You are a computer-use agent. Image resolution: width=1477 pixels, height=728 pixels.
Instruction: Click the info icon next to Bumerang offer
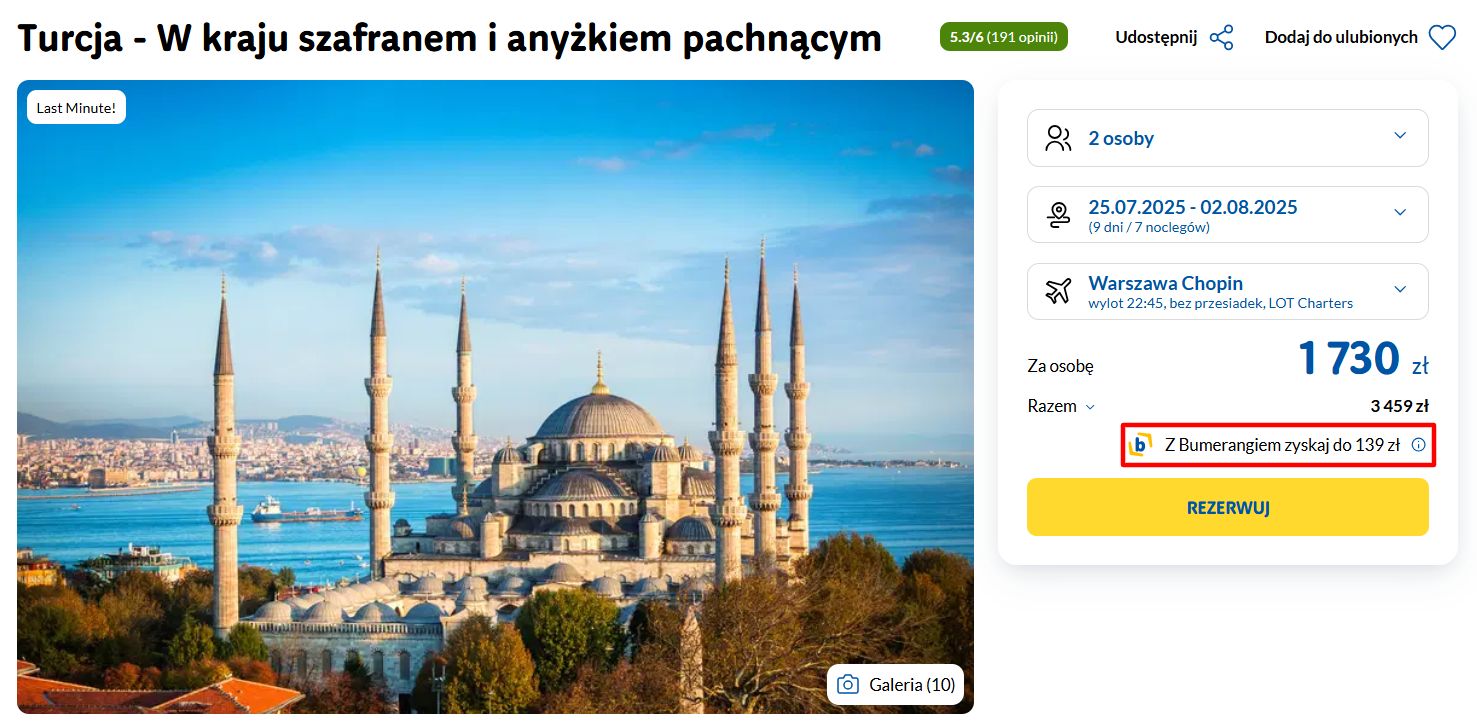tap(1418, 445)
